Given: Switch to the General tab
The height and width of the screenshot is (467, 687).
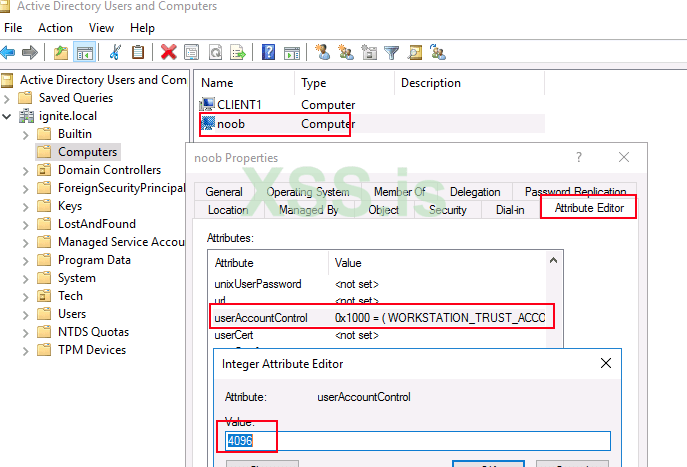Looking at the screenshot, I should [x=224, y=192].
